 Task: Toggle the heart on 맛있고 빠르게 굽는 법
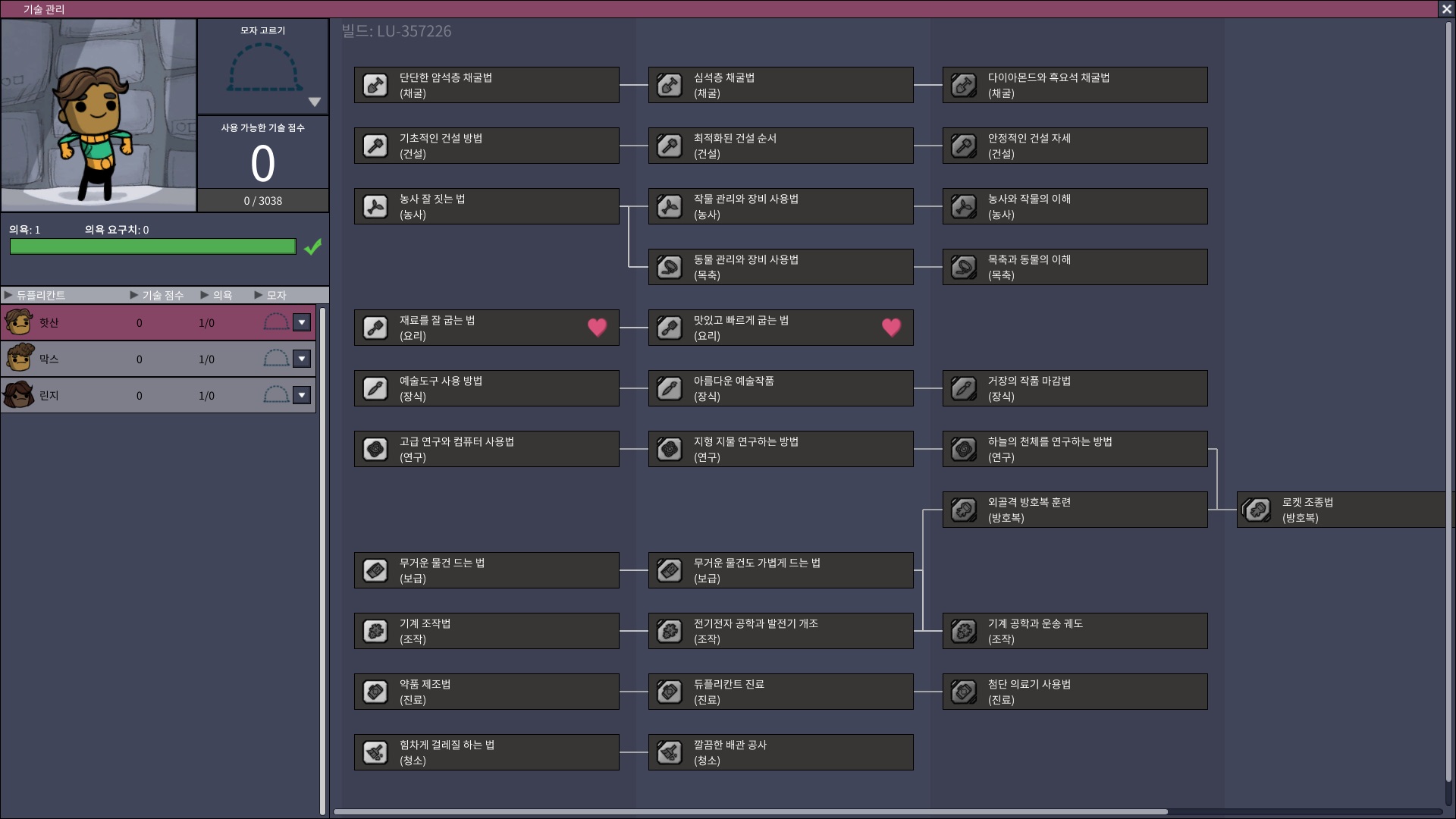pos(892,327)
